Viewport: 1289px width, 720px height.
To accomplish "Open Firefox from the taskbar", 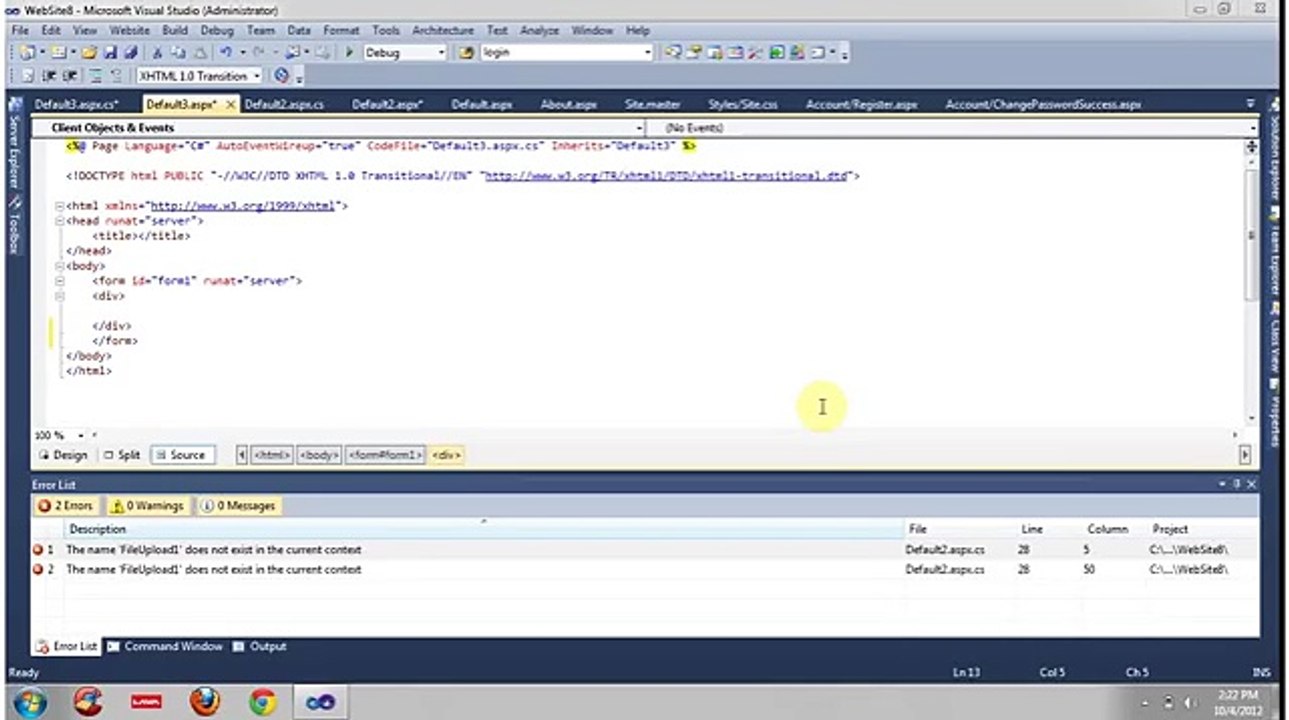I will (205, 702).
